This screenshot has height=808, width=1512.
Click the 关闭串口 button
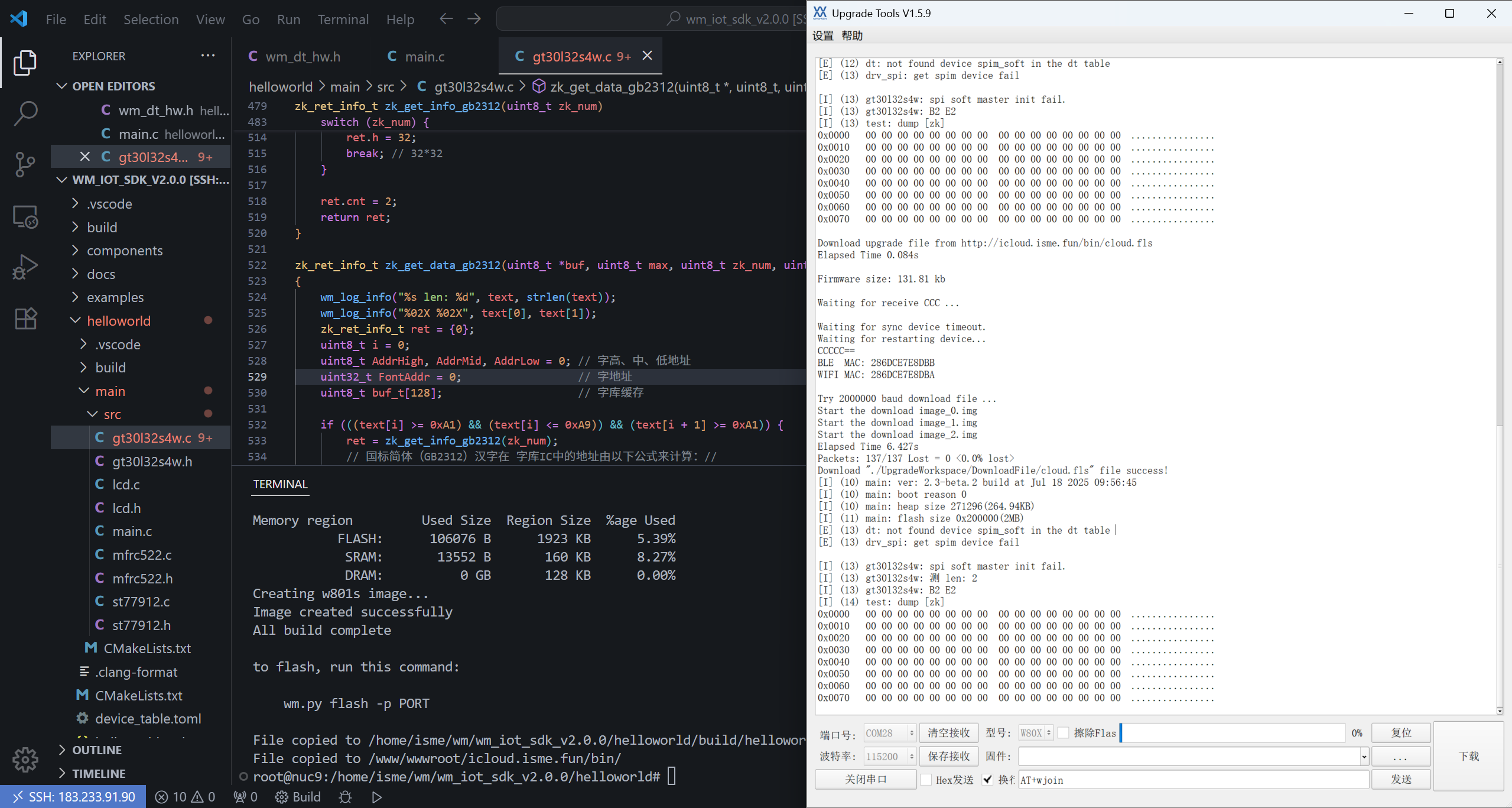(866, 780)
